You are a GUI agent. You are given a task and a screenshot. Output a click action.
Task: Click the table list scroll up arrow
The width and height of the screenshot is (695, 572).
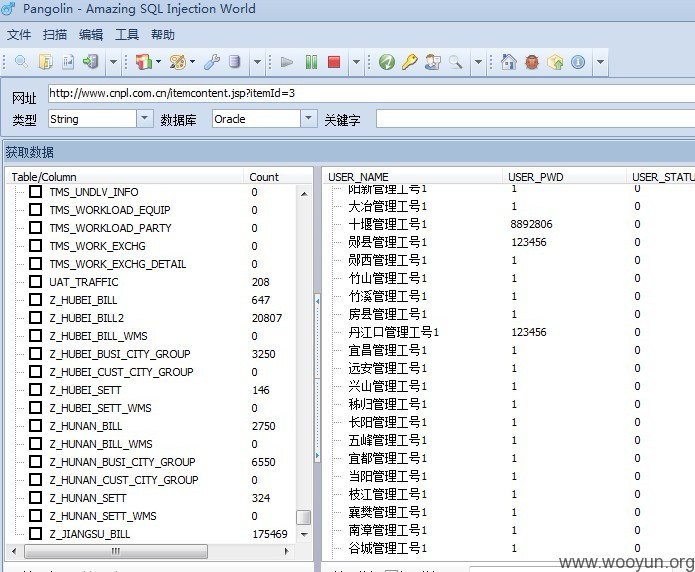(304, 194)
